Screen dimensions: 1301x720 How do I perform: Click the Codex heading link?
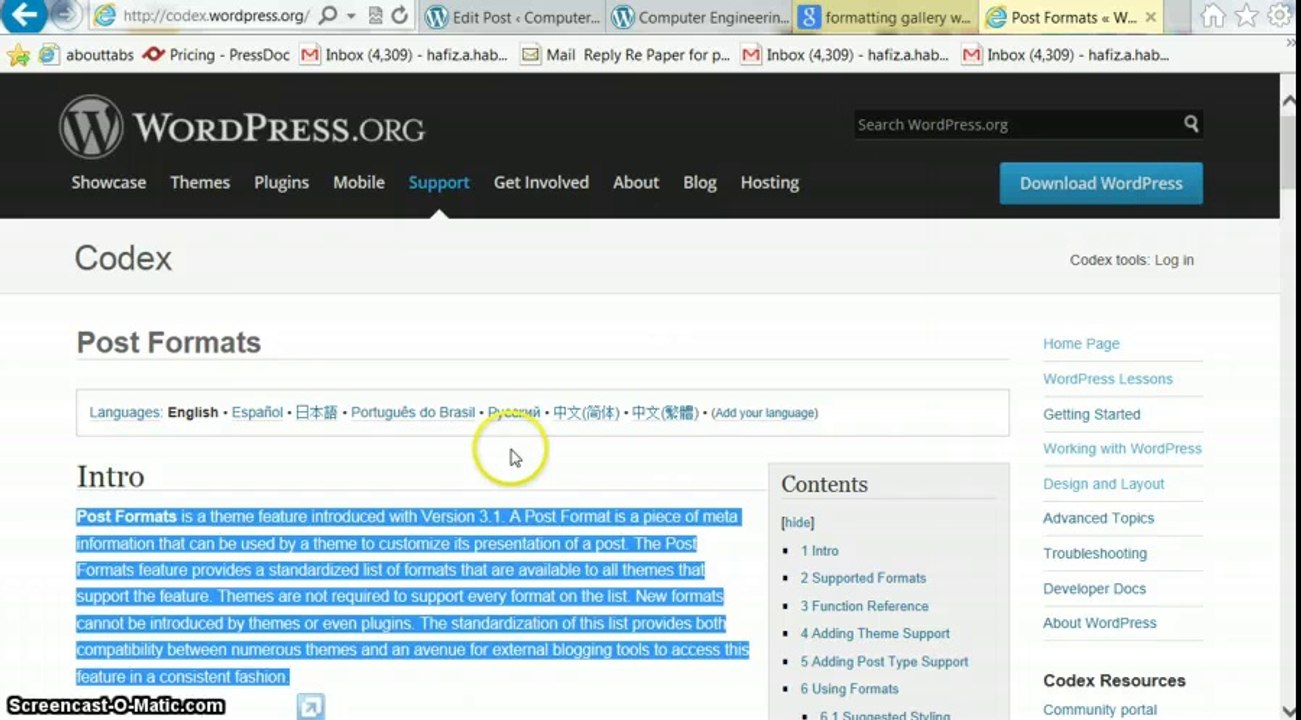[123, 259]
